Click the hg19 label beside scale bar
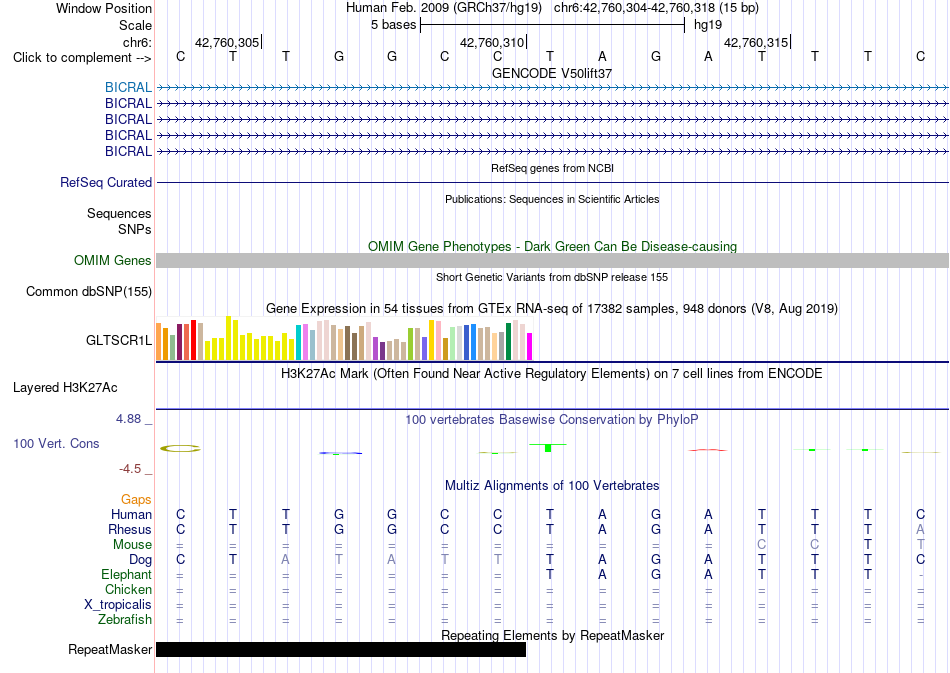 pyautogui.click(x=708, y=25)
